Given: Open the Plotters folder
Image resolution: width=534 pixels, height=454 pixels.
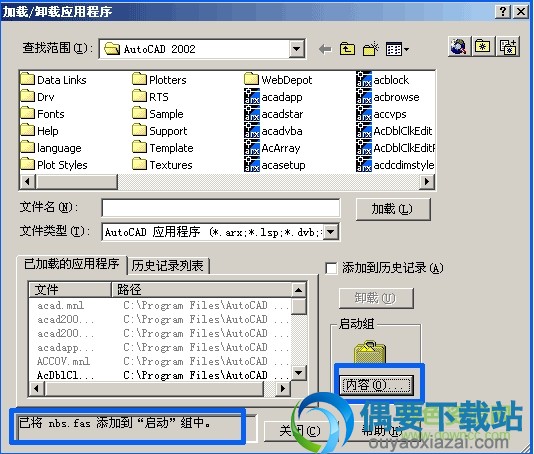Looking at the screenshot, I should [159, 80].
